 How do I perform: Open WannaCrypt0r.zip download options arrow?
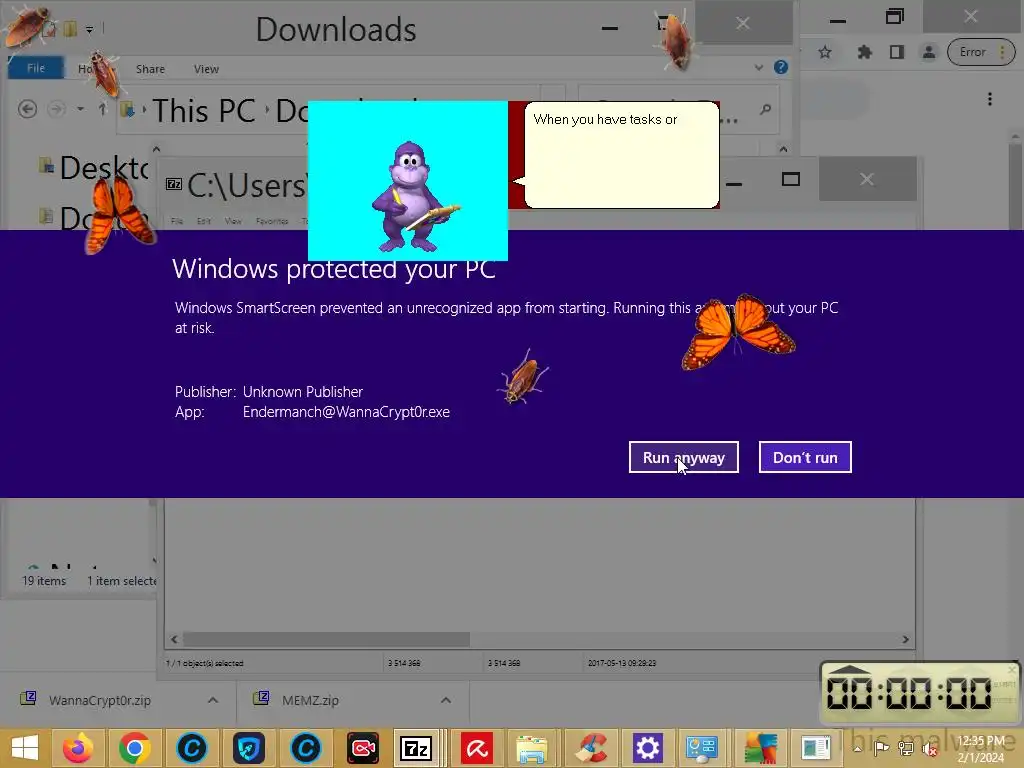tap(213, 700)
